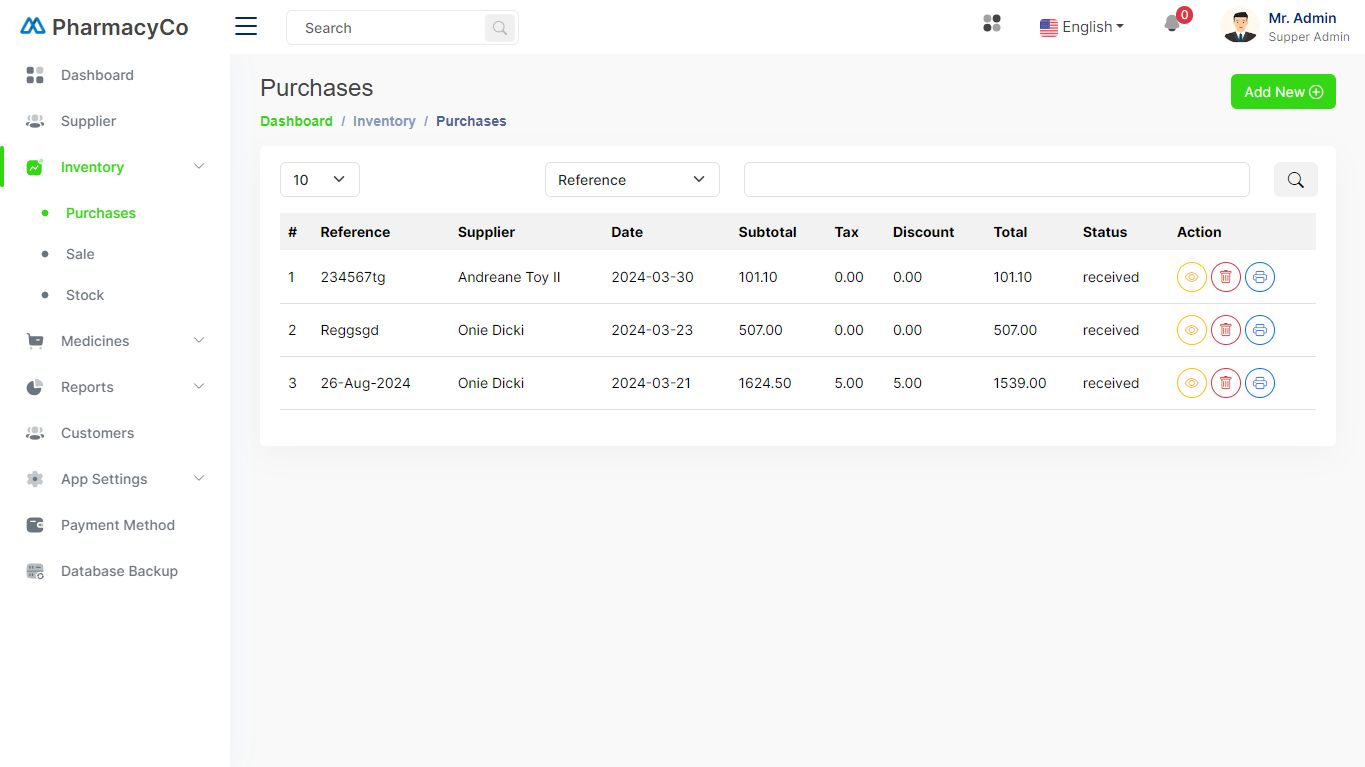This screenshot has width=1365, height=767.
Task: Open the Stock submenu item
Action: (x=85, y=295)
